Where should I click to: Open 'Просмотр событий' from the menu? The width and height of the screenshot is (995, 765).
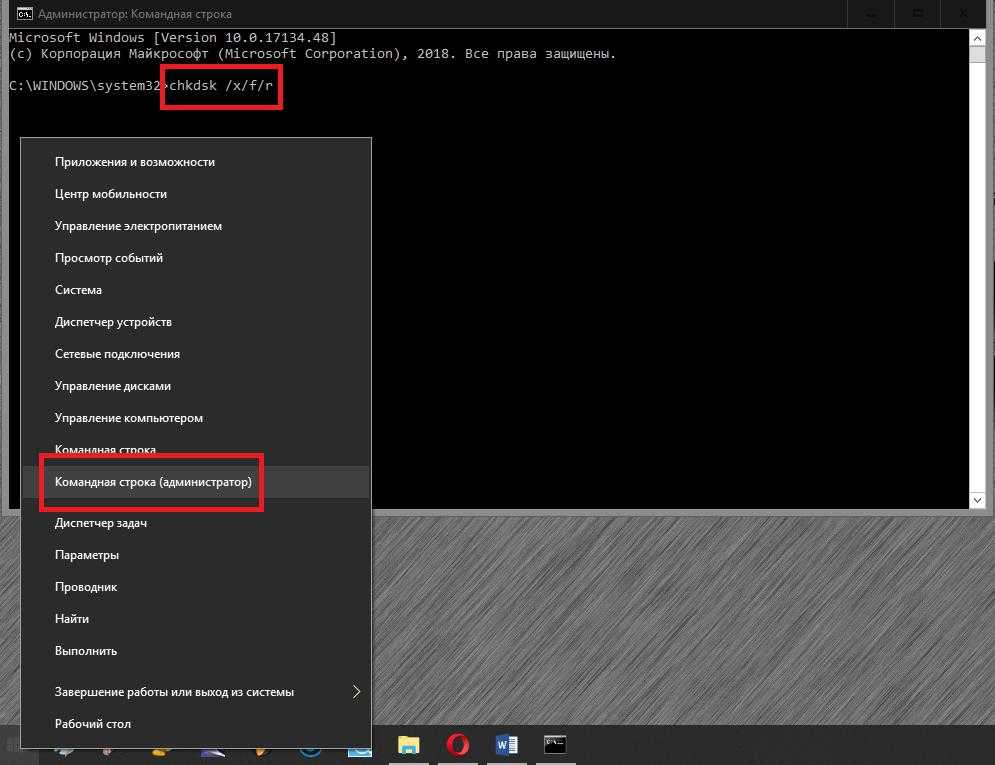point(109,258)
